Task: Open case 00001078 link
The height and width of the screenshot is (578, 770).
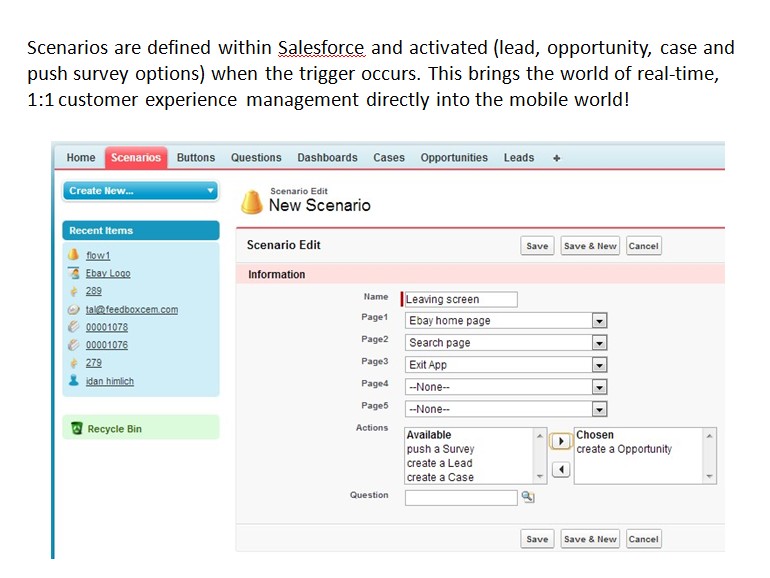Action: click(x=107, y=327)
